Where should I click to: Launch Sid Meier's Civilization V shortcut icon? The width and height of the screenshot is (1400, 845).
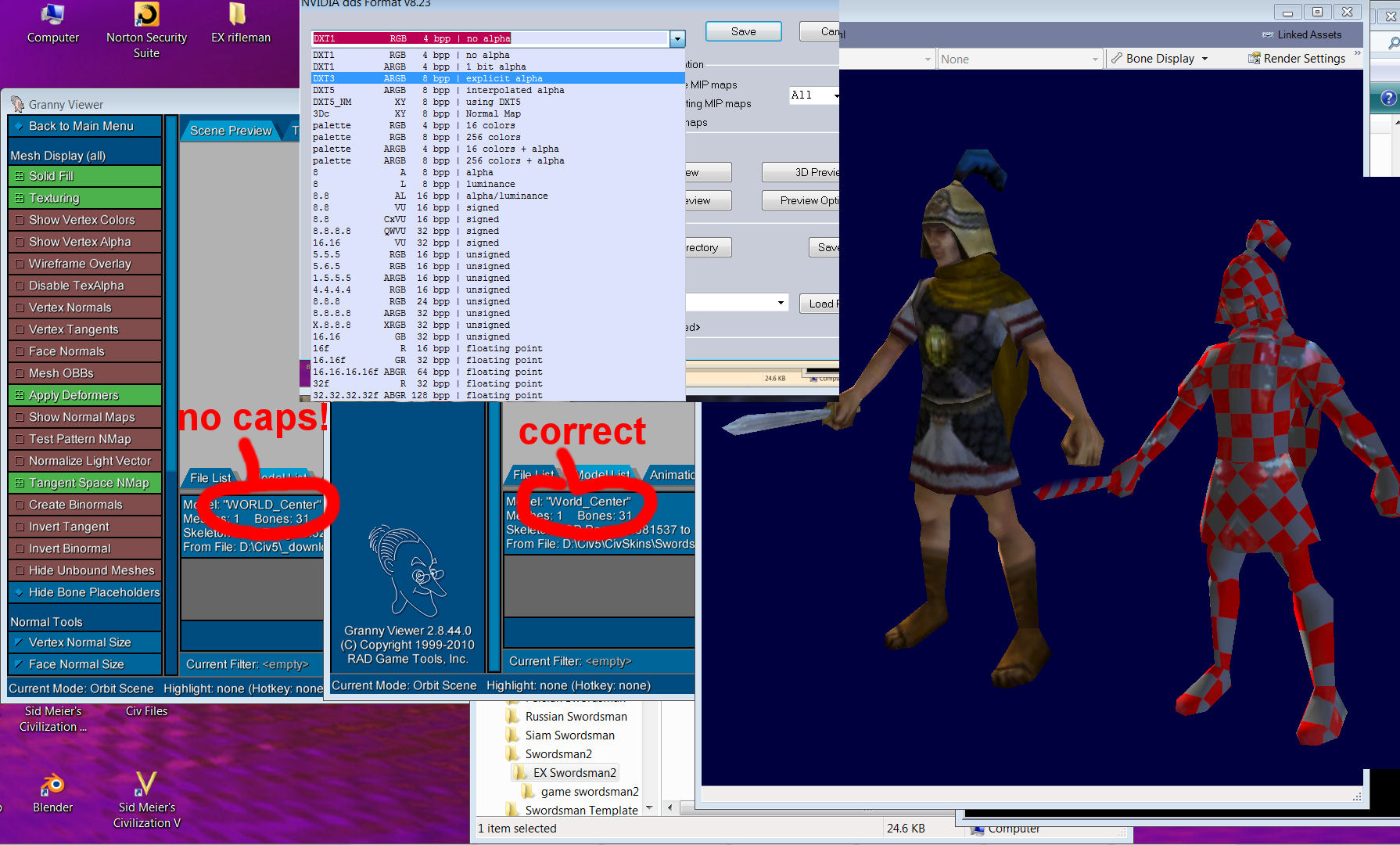(146, 800)
